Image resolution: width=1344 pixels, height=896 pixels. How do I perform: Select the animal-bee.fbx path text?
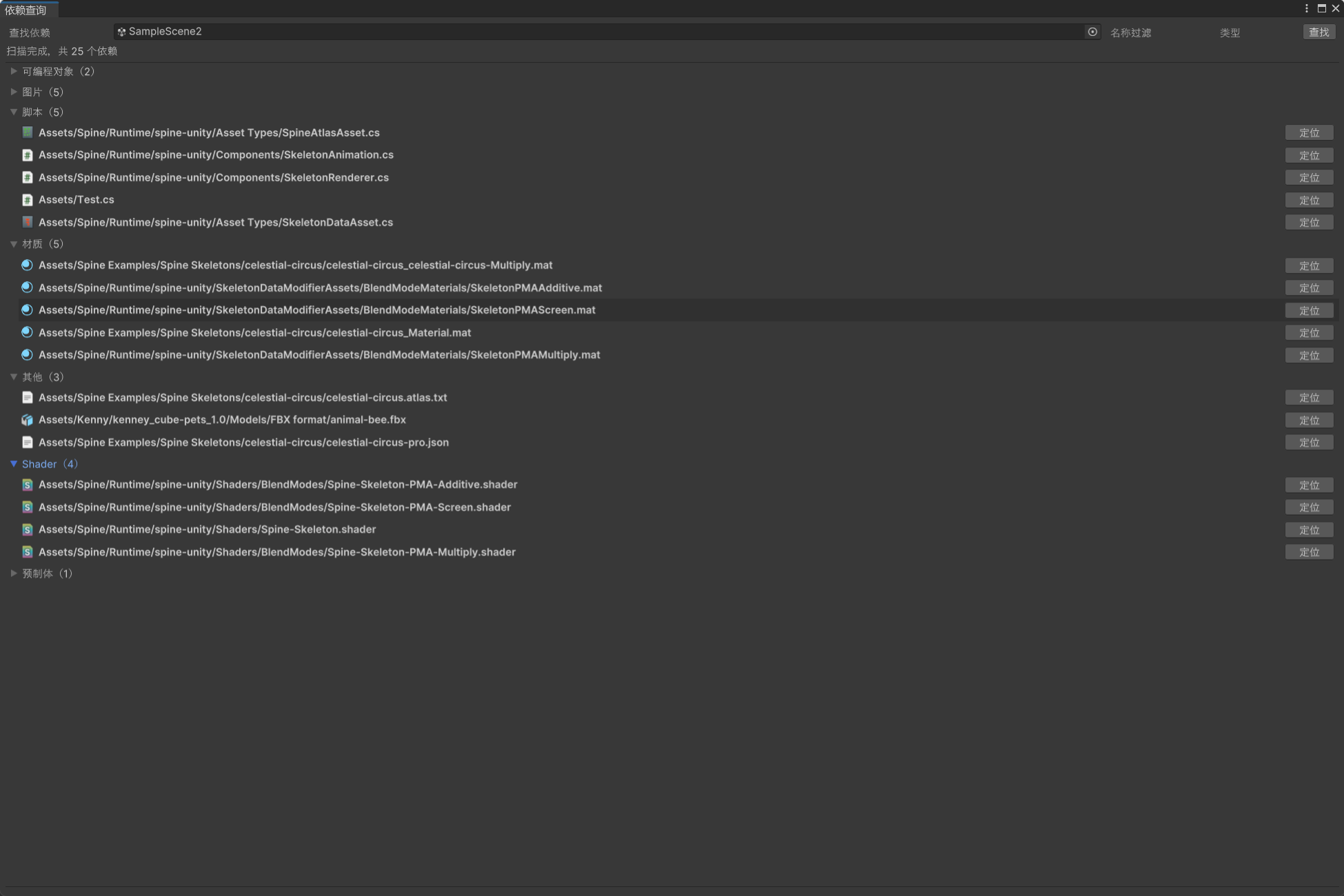[x=222, y=420]
